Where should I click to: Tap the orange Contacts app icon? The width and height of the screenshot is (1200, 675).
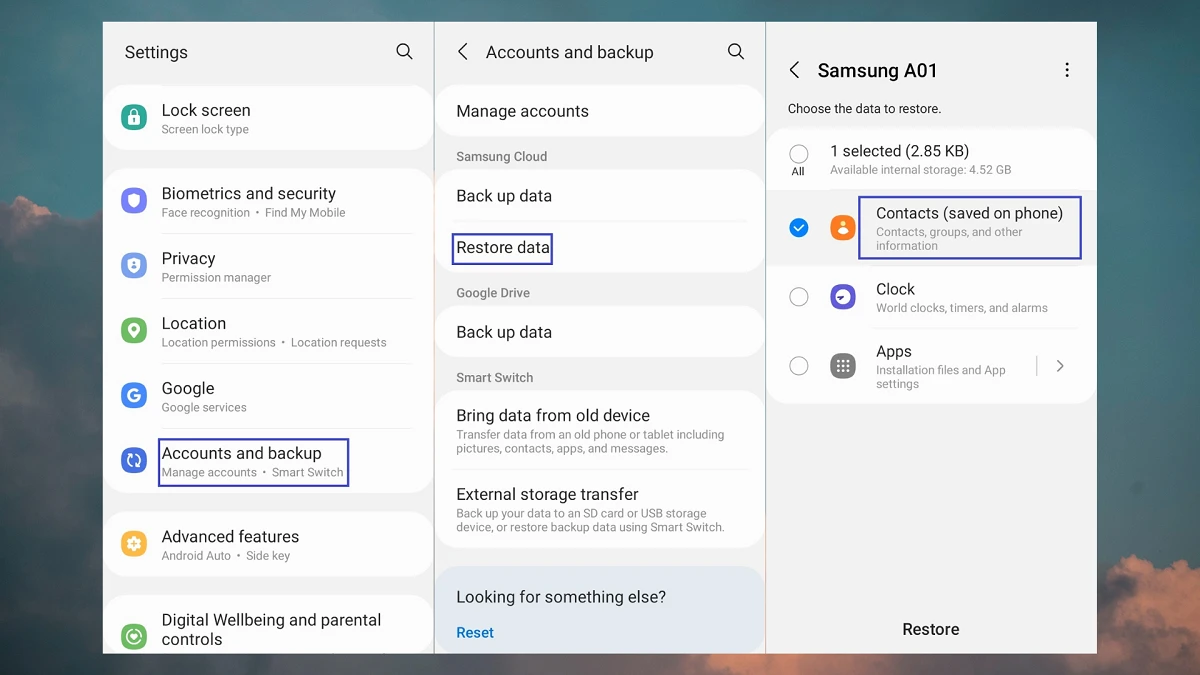point(843,227)
